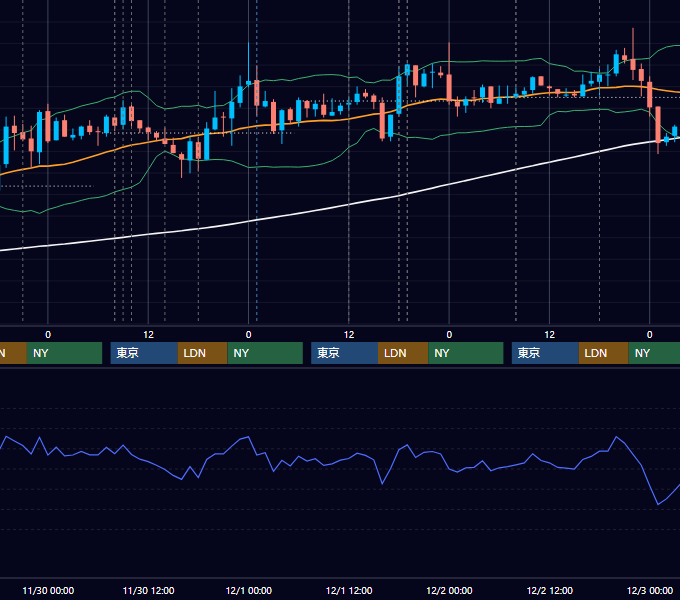Click the 12/1 12:00 time axis label
Image resolution: width=680 pixels, height=600 pixels.
[349, 590]
